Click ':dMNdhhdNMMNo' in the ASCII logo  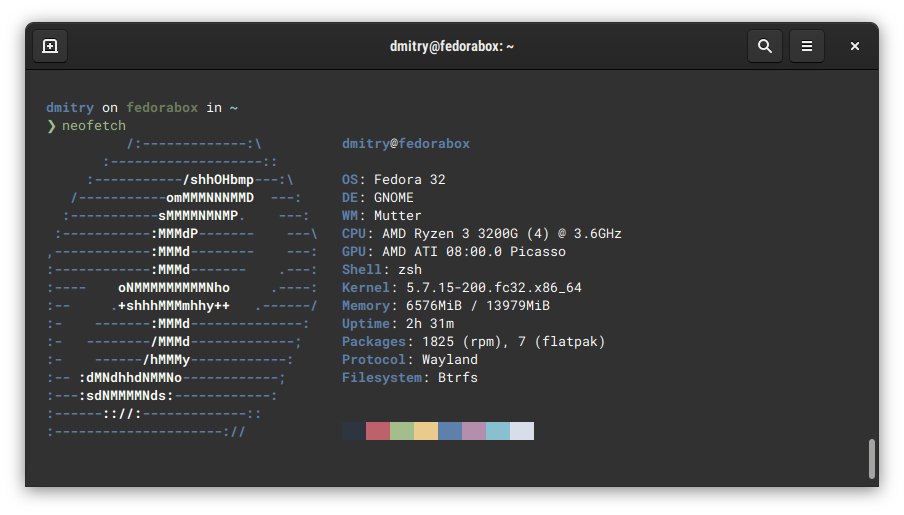(130, 378)
